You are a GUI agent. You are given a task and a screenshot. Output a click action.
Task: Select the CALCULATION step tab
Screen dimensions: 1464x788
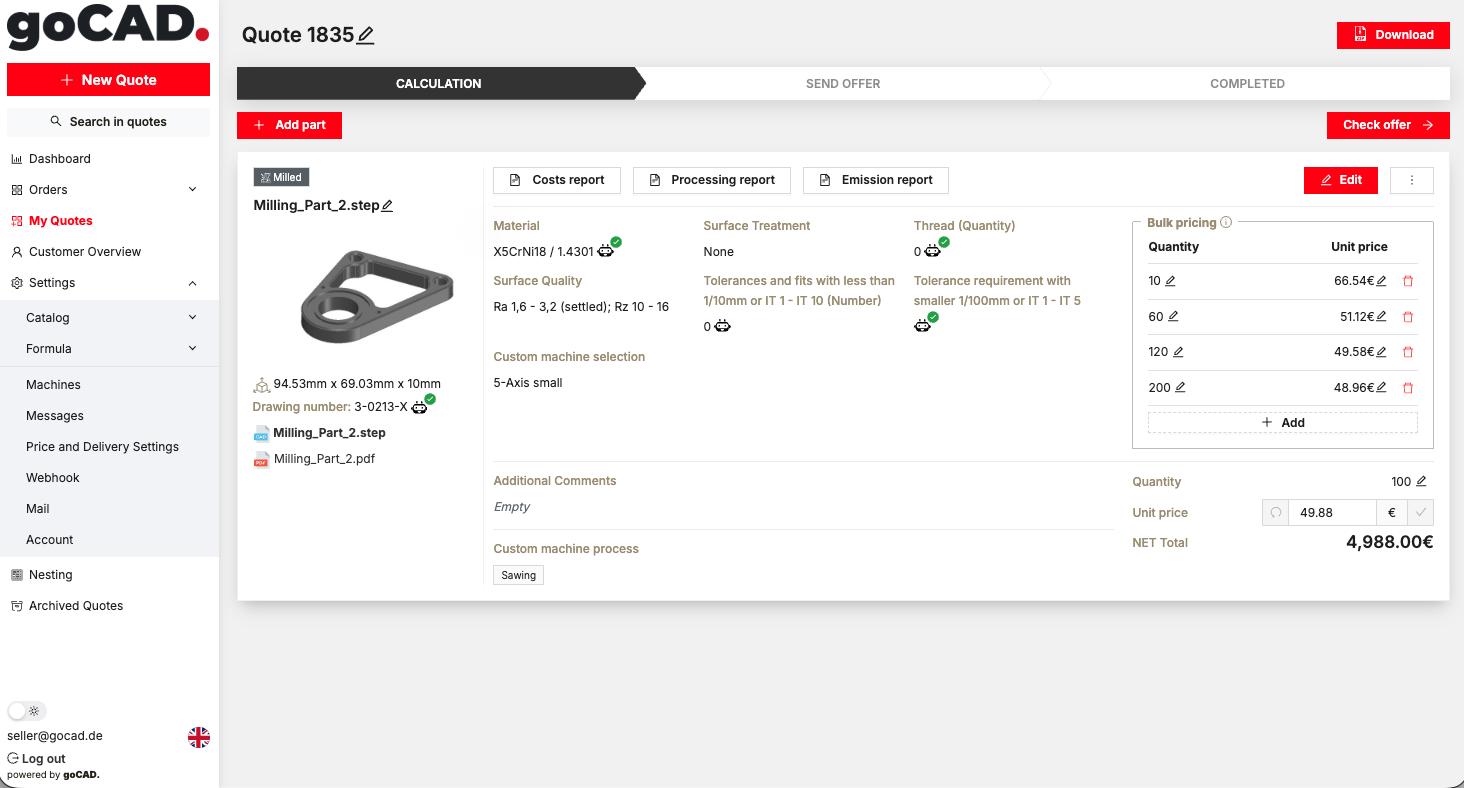(x=438, y=84)
